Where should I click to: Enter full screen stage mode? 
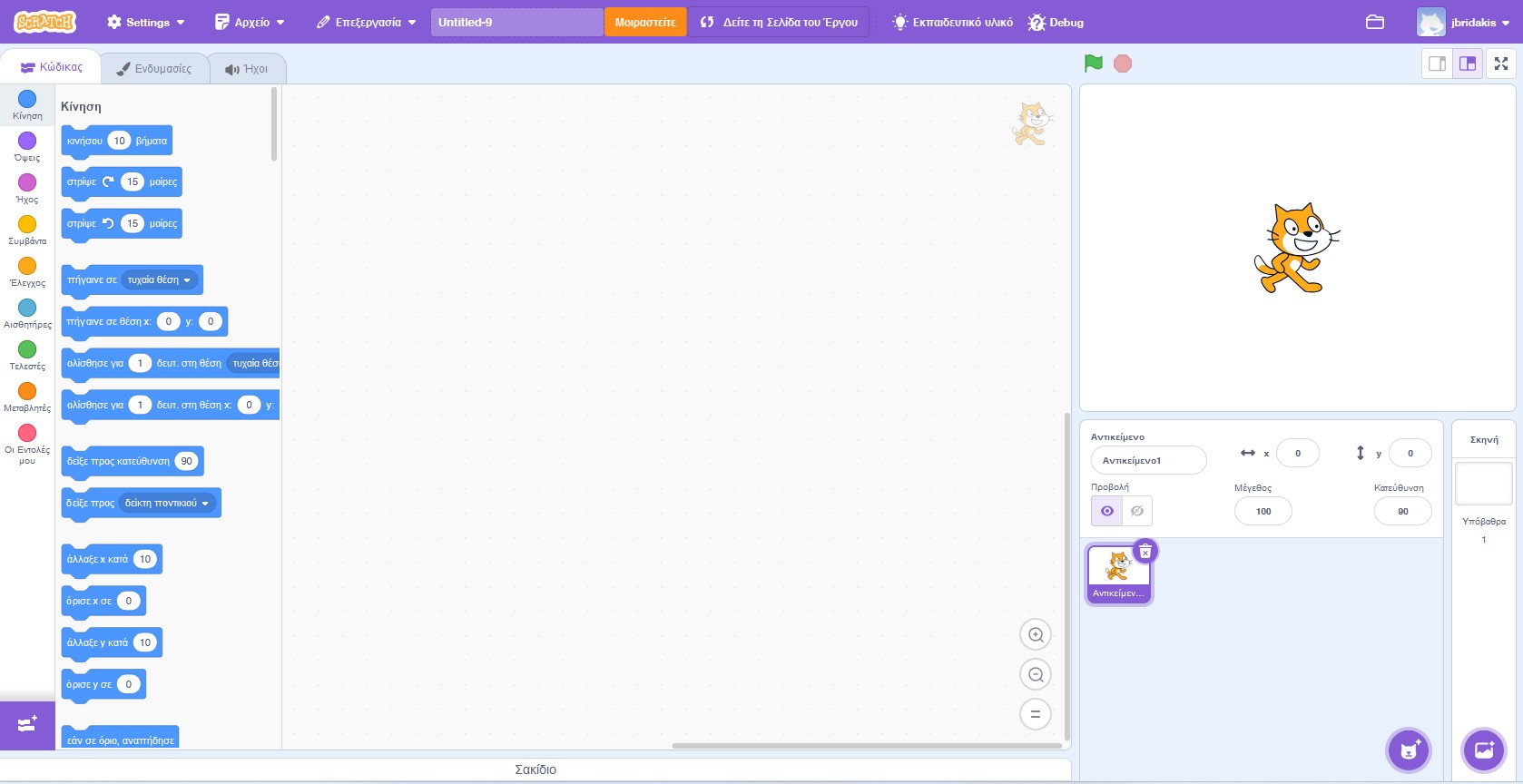1501,64
